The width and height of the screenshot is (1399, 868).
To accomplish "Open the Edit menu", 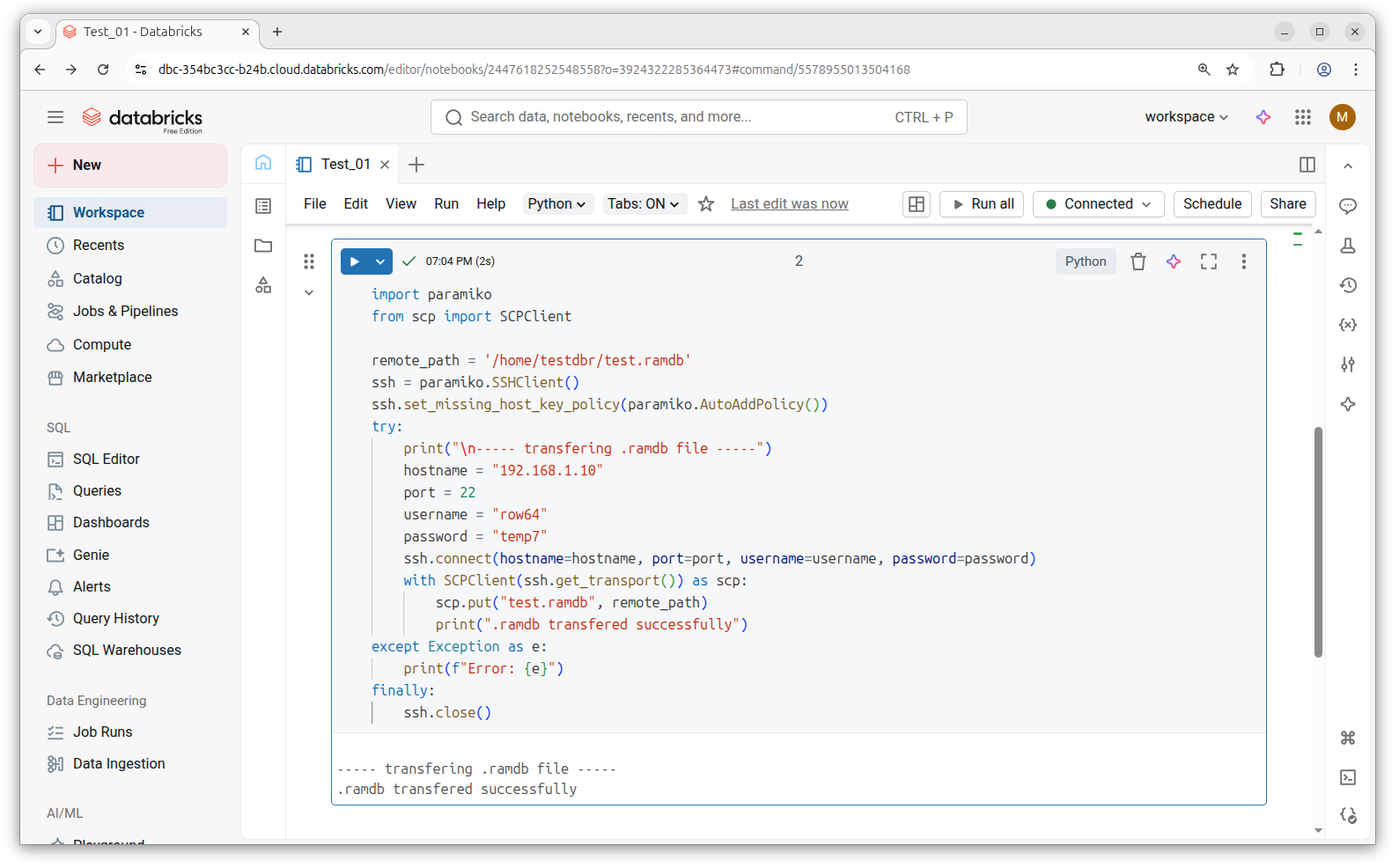I will pos(356,204).
